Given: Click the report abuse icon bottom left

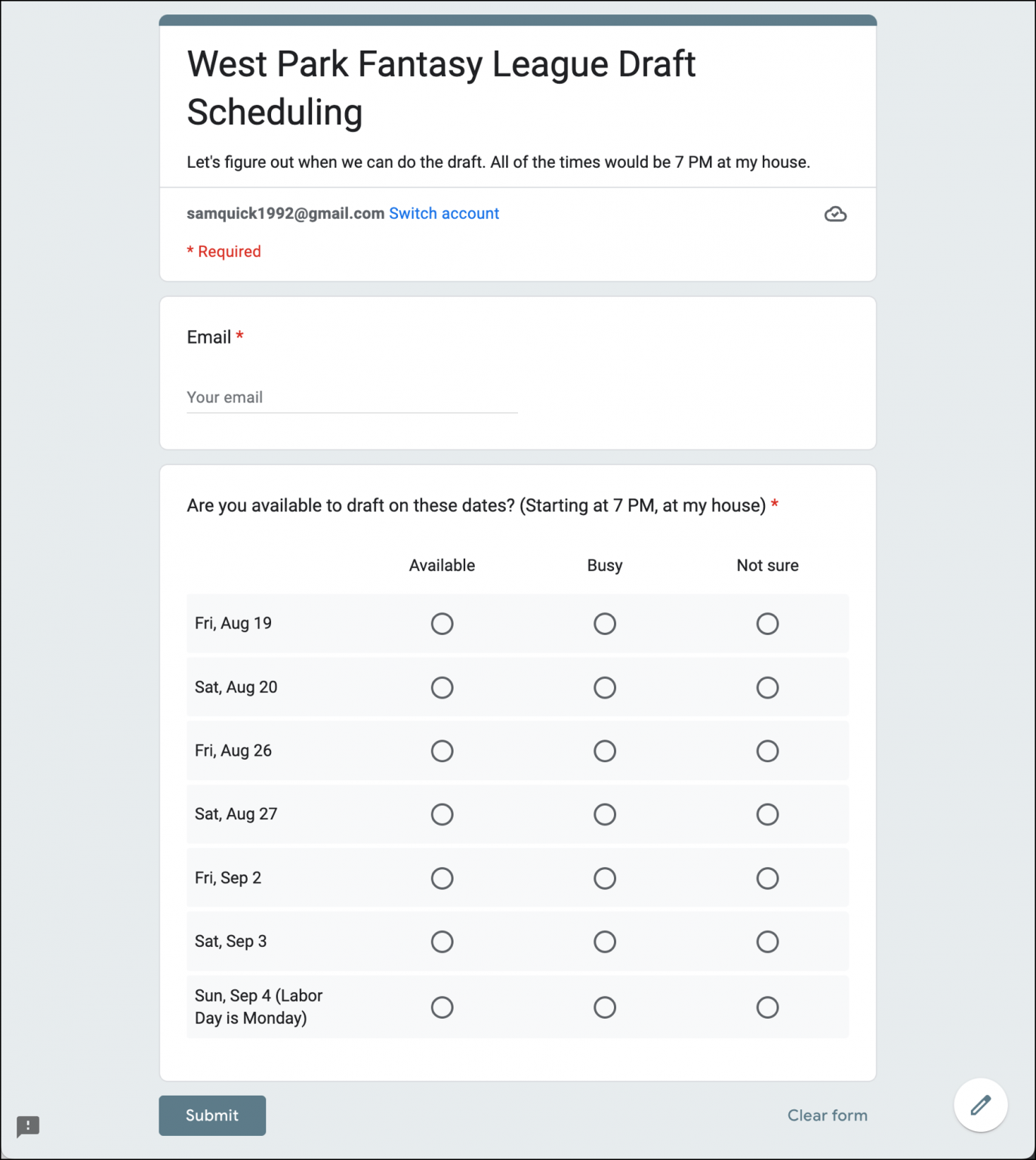Looking at the screenshot, I should [x=28, y=1126].
